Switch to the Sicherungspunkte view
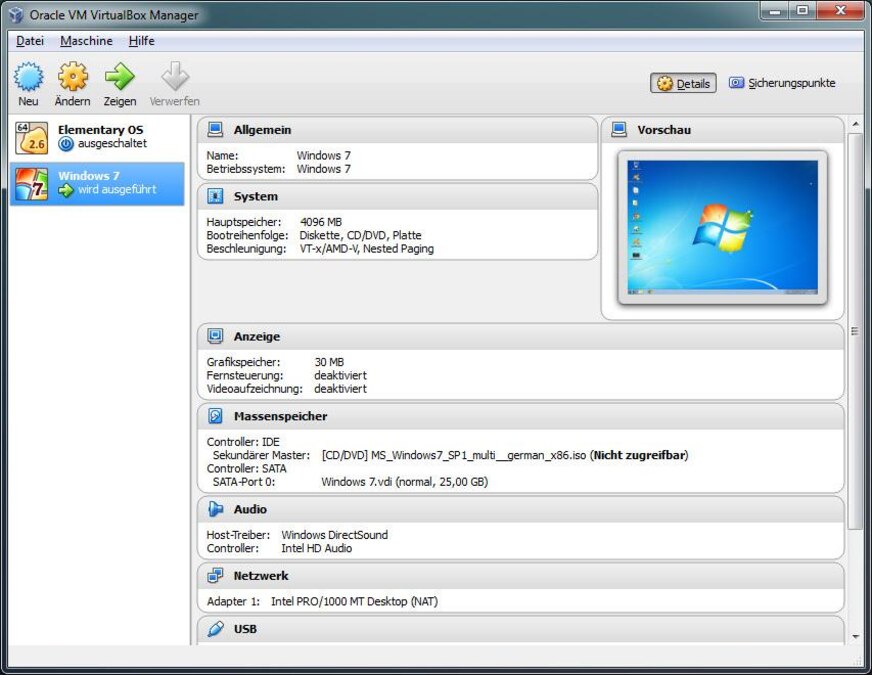This screenshot has width=872, height=675. click(783, 83)
